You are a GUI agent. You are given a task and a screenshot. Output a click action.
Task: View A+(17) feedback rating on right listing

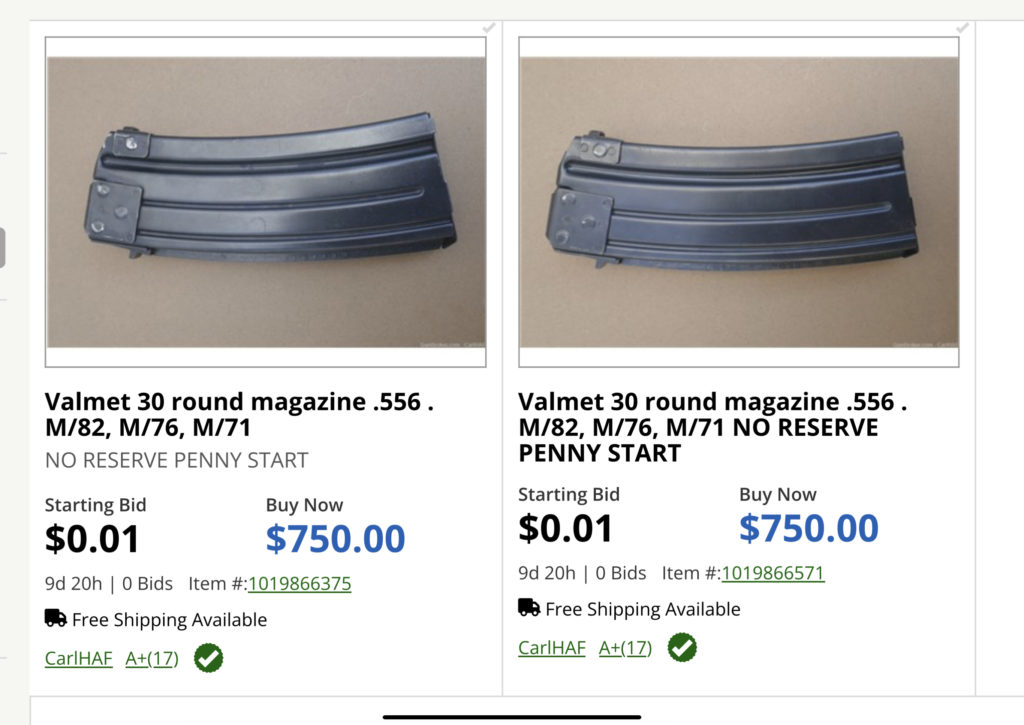pyautogui.click(x=625, y=648)
